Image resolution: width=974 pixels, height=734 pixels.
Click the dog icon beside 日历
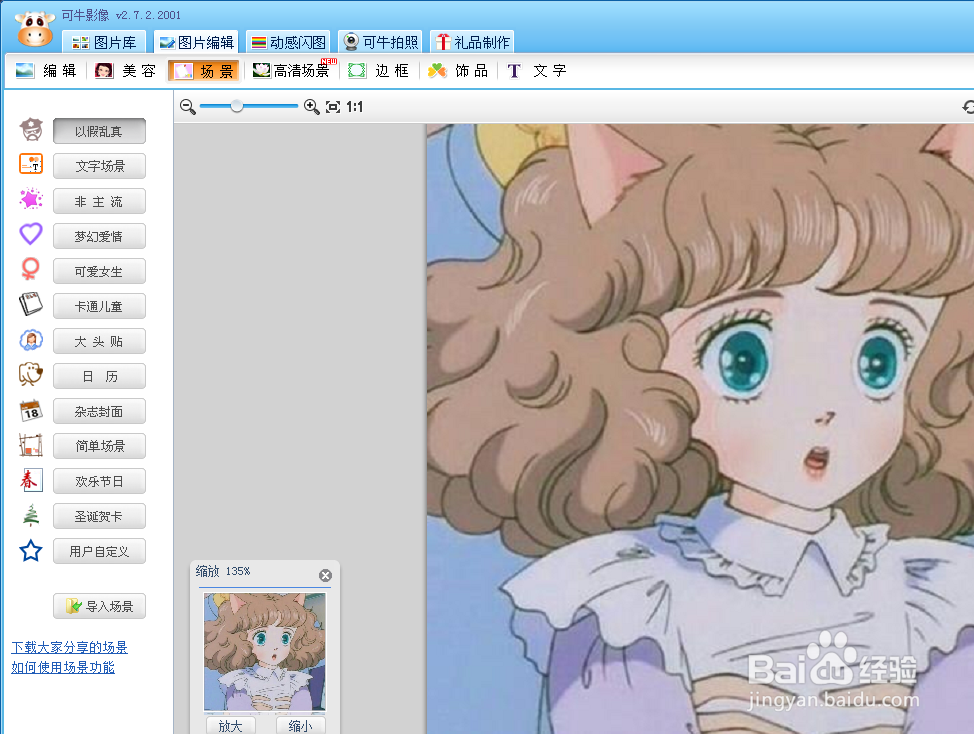(30, 374)
